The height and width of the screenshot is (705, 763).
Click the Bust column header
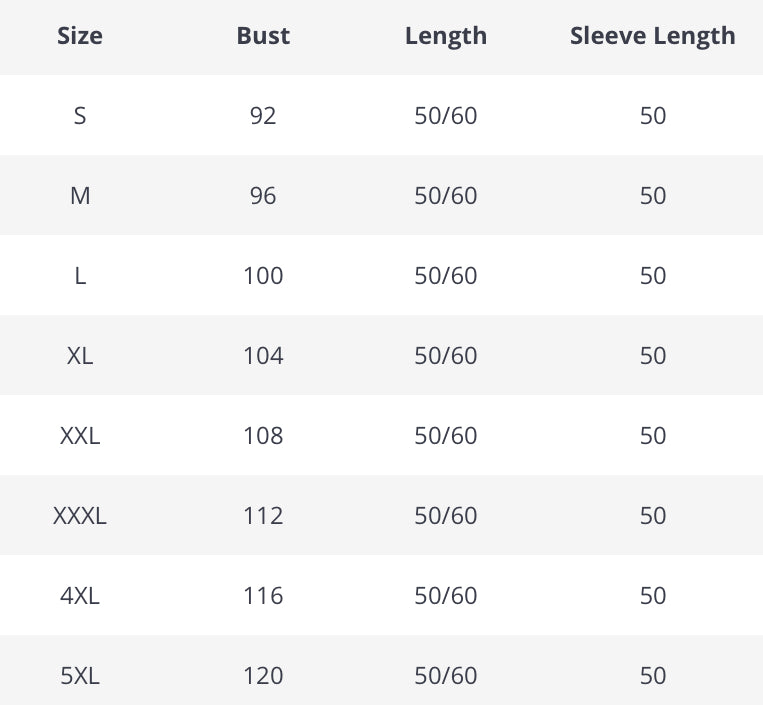pyautogui.click(x=263, y=36)
